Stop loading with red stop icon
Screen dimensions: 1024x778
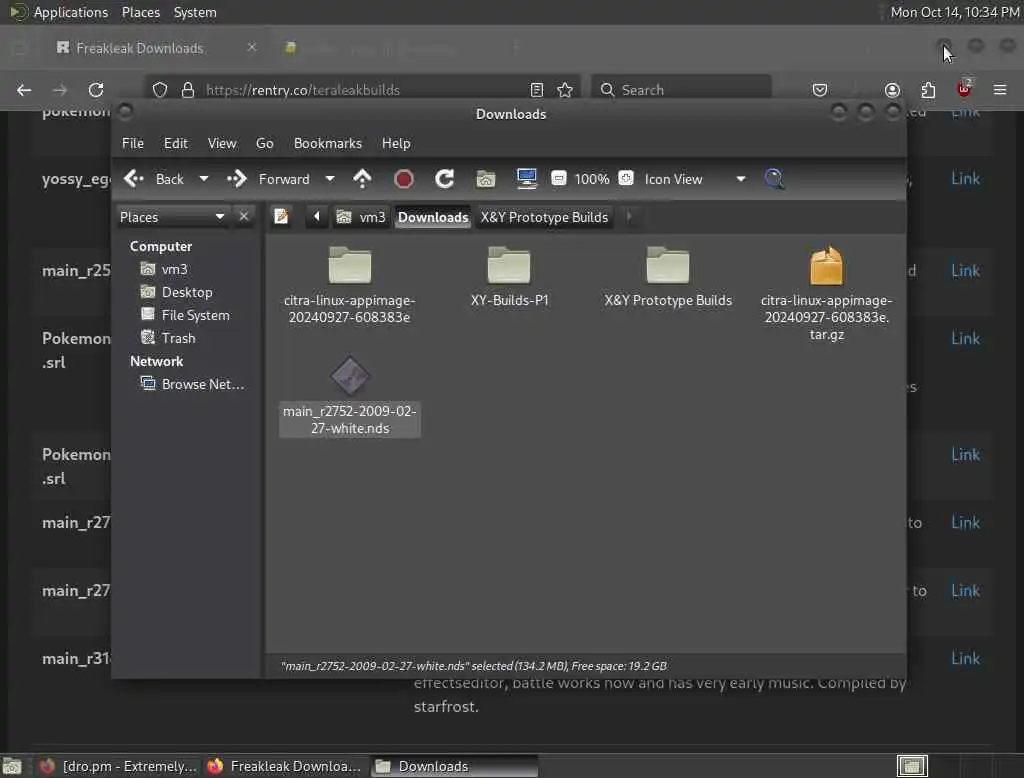click(x=404, y=178)
